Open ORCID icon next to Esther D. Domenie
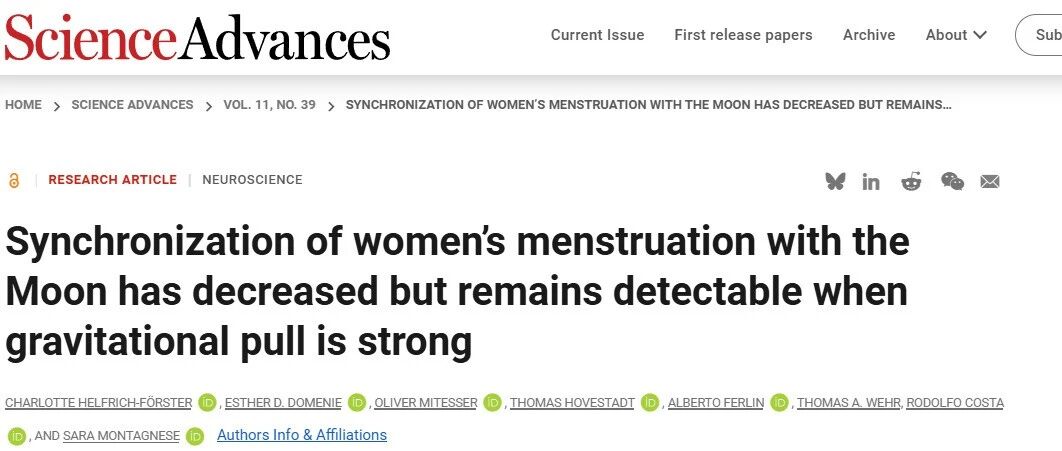The width and height of the screenshot is (1062, 451). tap(357, 403)
